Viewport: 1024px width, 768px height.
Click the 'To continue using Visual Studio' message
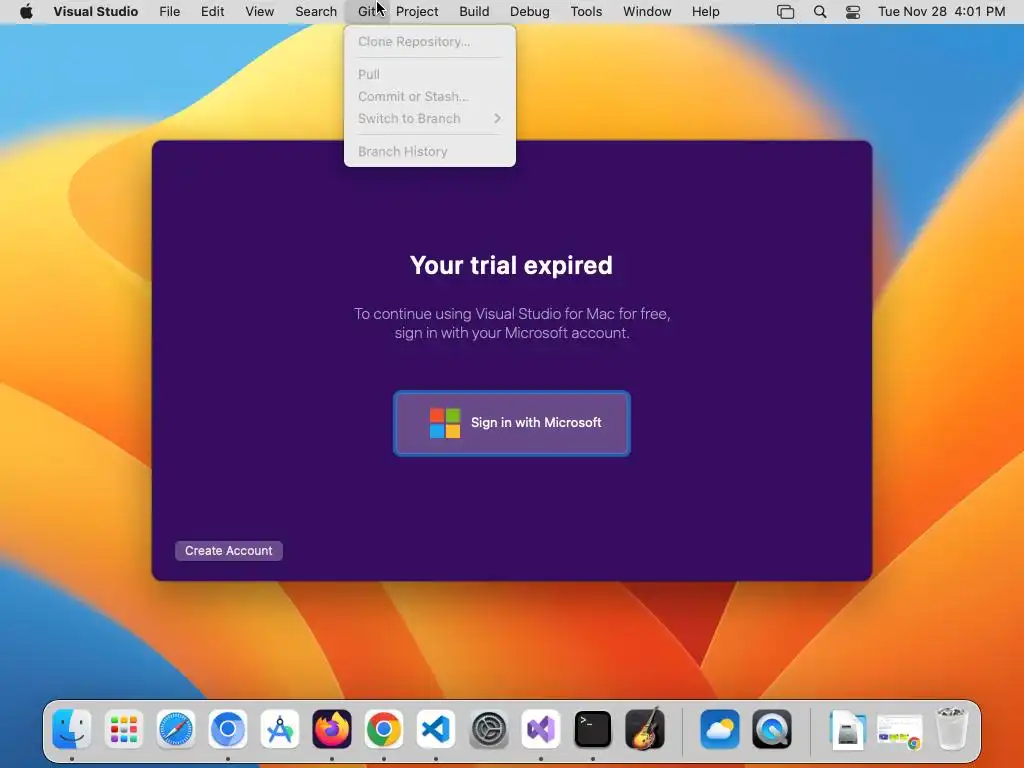[512, 323]
